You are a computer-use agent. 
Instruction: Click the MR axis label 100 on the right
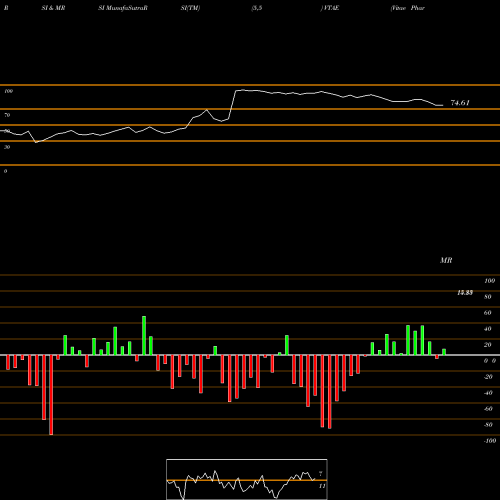tap(490, 281)
